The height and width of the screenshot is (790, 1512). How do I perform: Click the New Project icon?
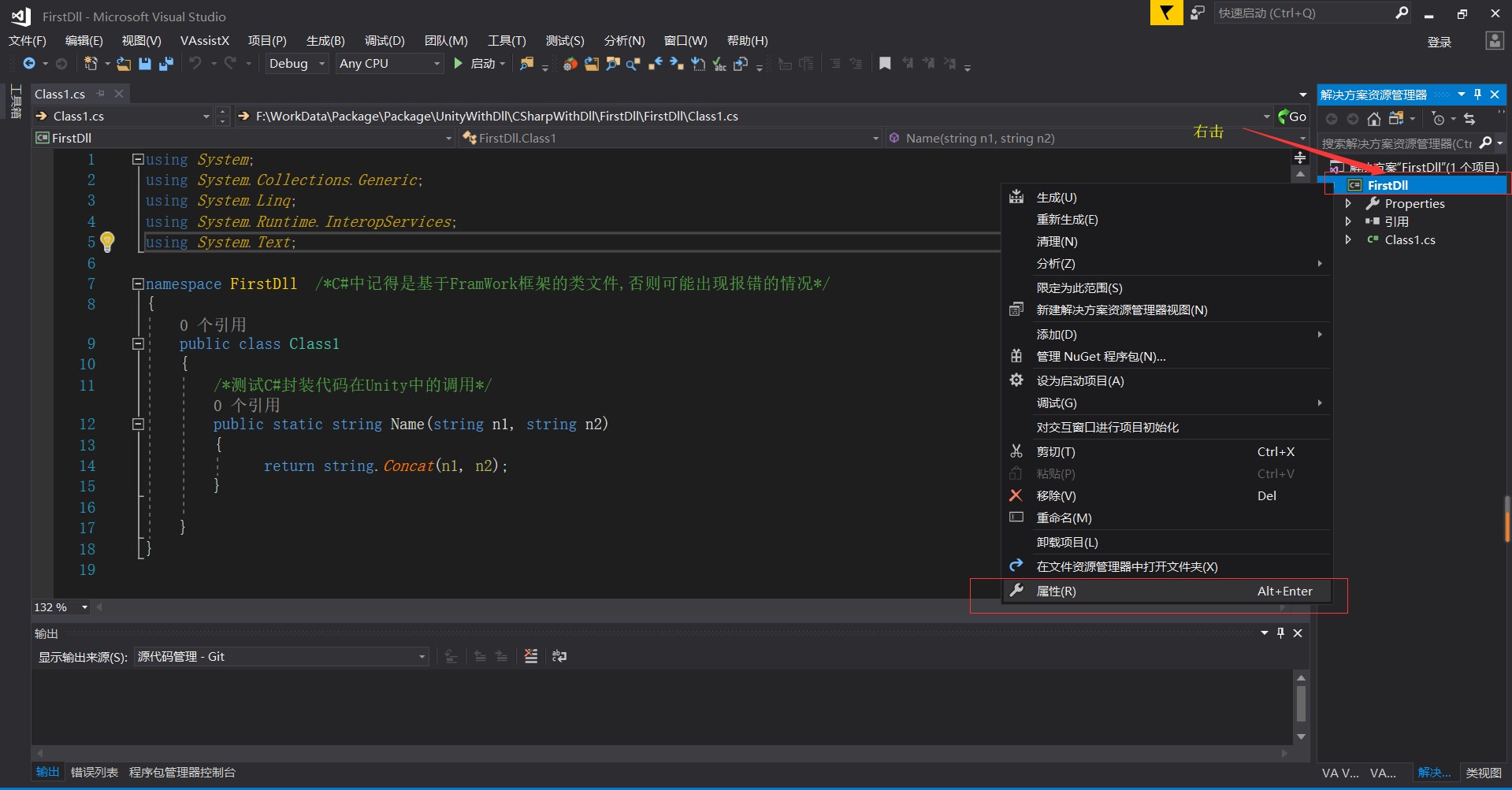[x=91, y=64]
